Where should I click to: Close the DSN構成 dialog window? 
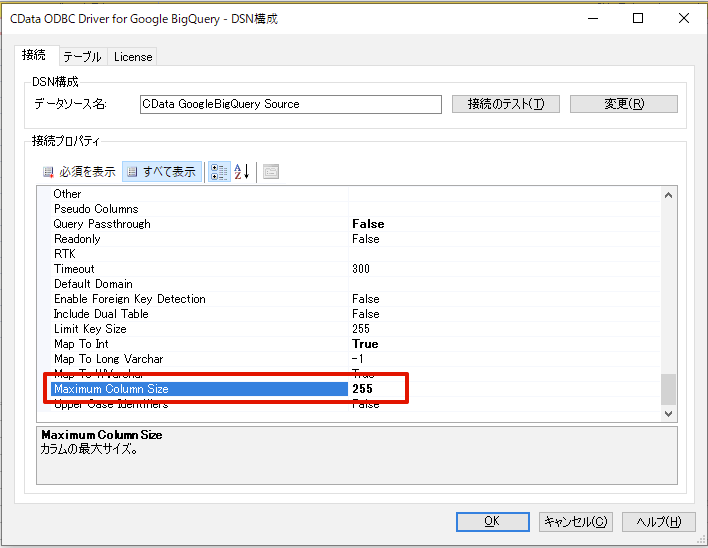tap(684, 18)
